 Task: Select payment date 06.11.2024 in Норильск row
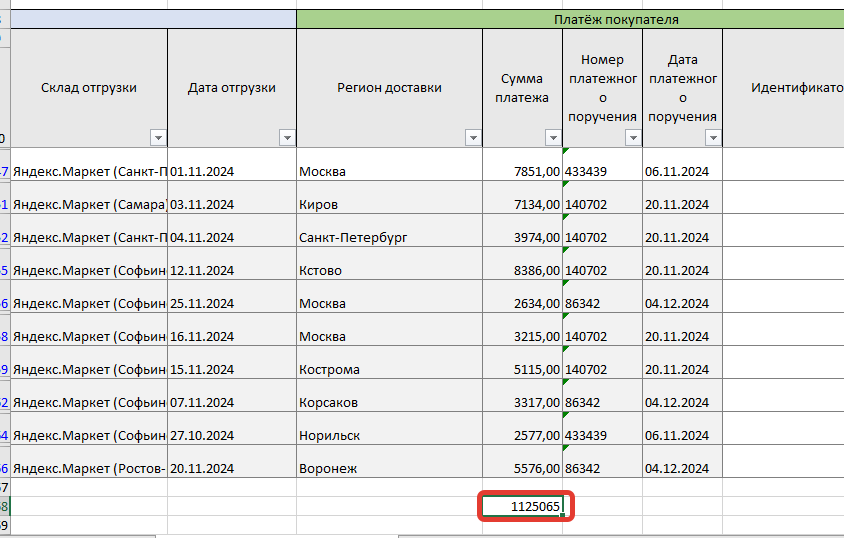click(682, 428)
